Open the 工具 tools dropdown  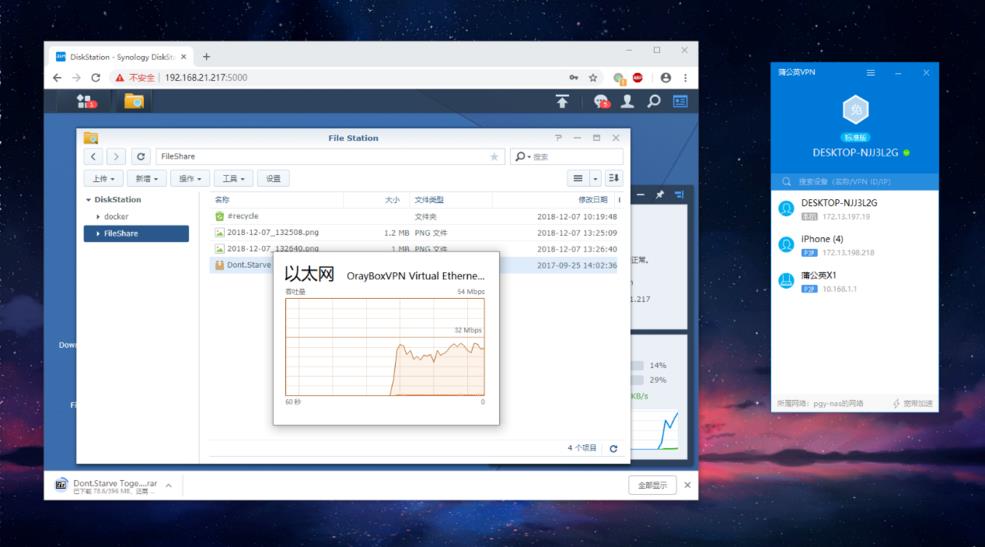pyautogui.click(x=233, y=178)
